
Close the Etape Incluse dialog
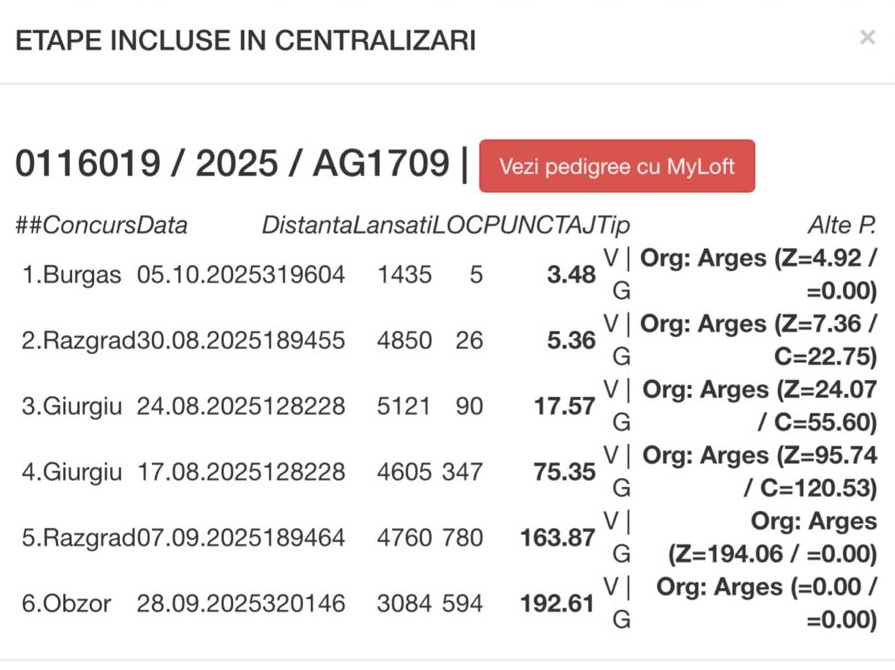click(867, 38)
